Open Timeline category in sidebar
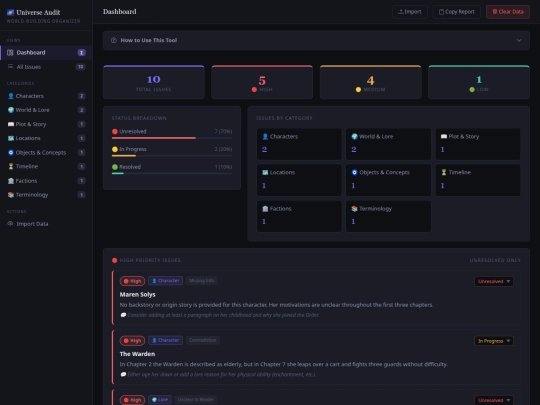540x405 pixels. point(46,166)
